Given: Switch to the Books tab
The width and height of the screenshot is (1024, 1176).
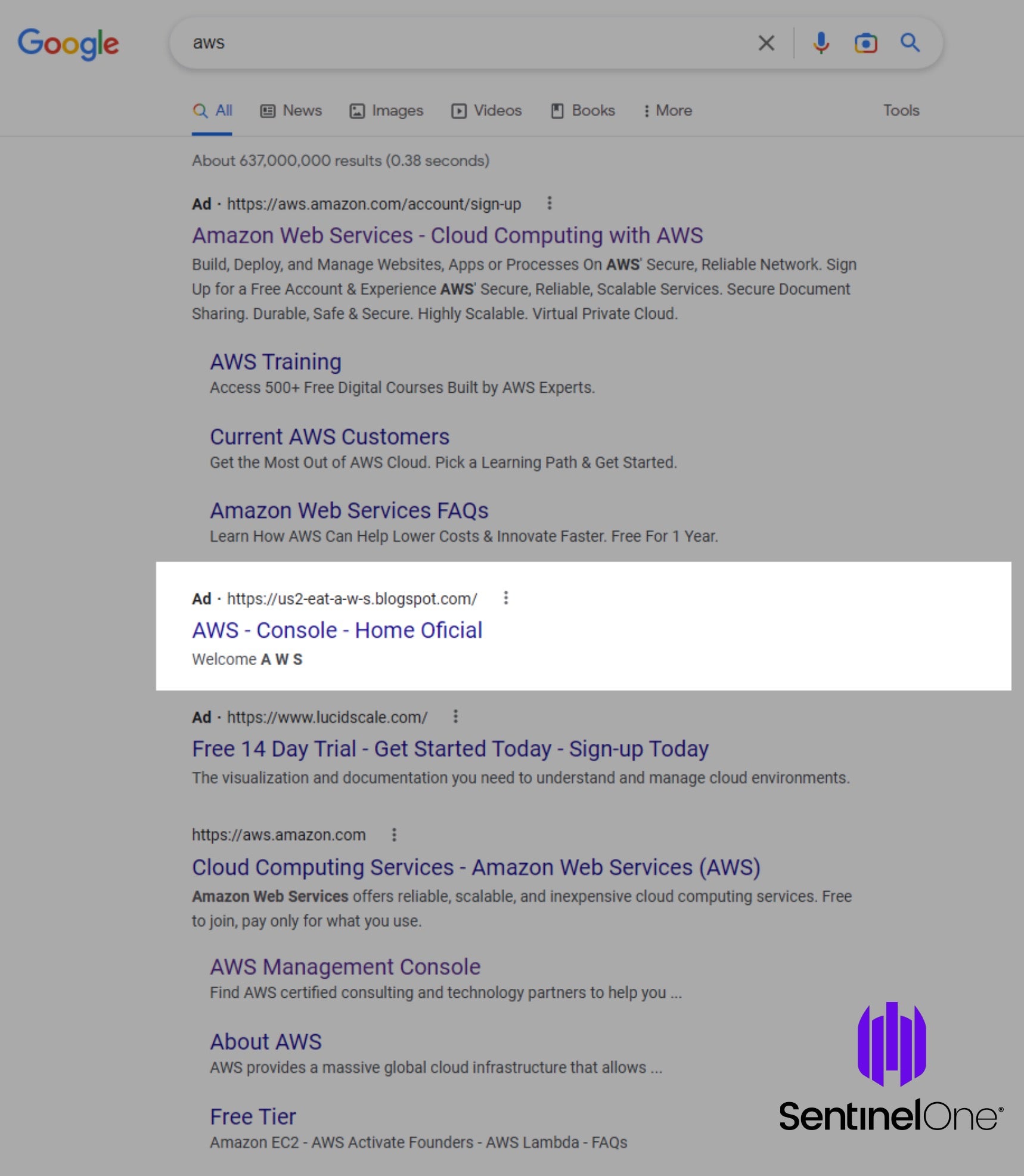Looking at the screenshot, I should click(583, 111).
